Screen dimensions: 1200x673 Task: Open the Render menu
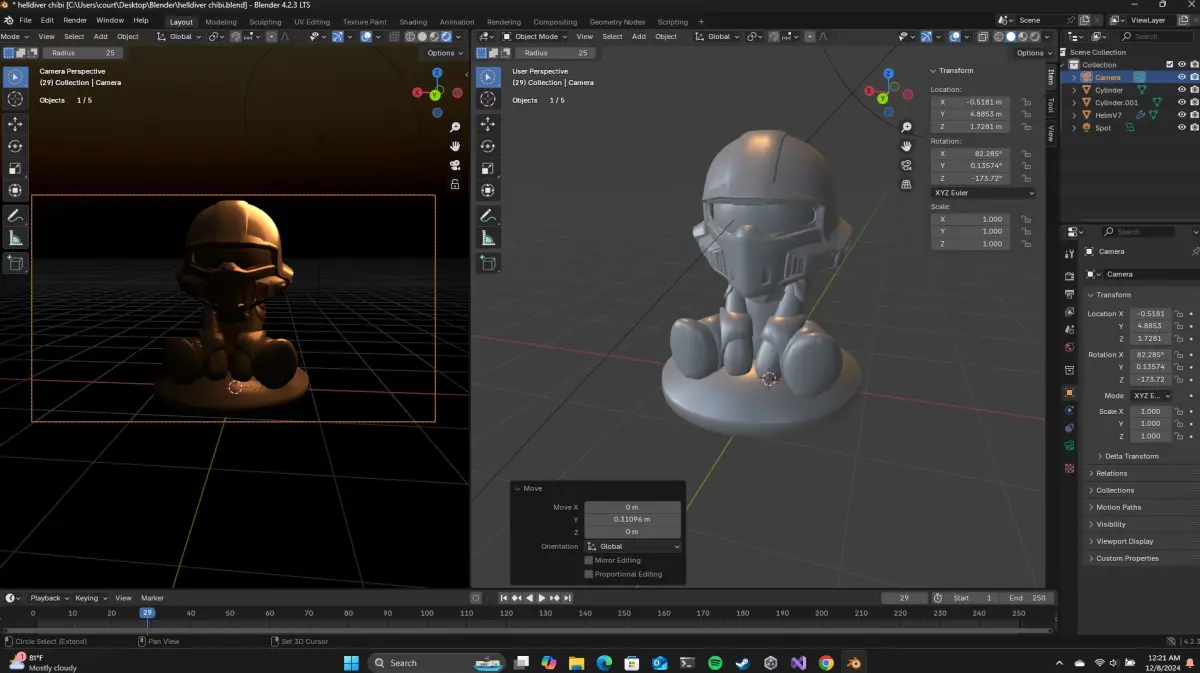click(75, 20)
